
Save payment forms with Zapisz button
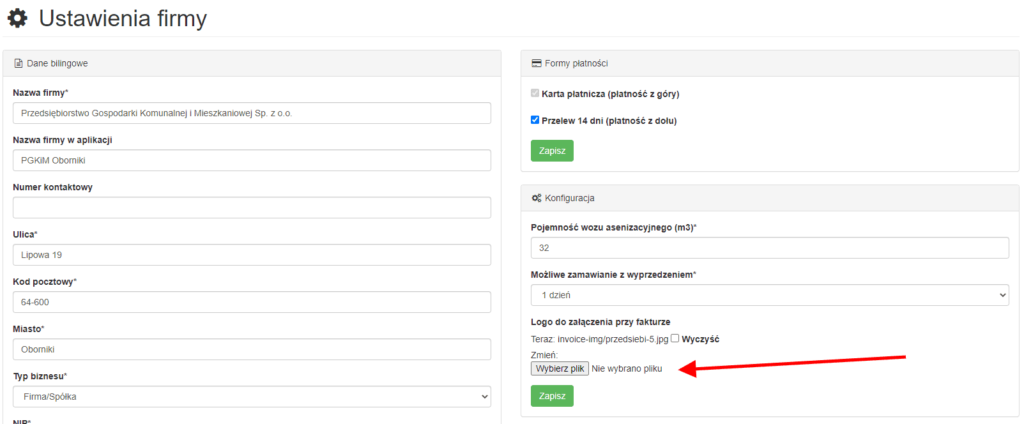(x=552, y=150)
